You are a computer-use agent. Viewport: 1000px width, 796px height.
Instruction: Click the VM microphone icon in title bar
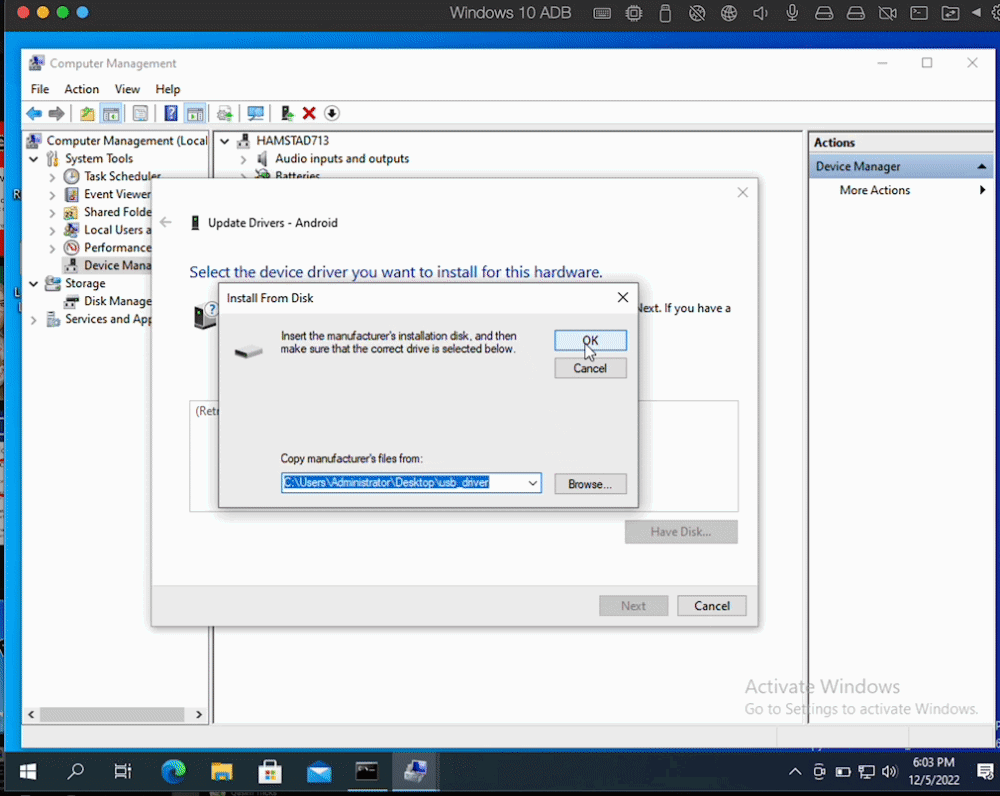point(791,13)
